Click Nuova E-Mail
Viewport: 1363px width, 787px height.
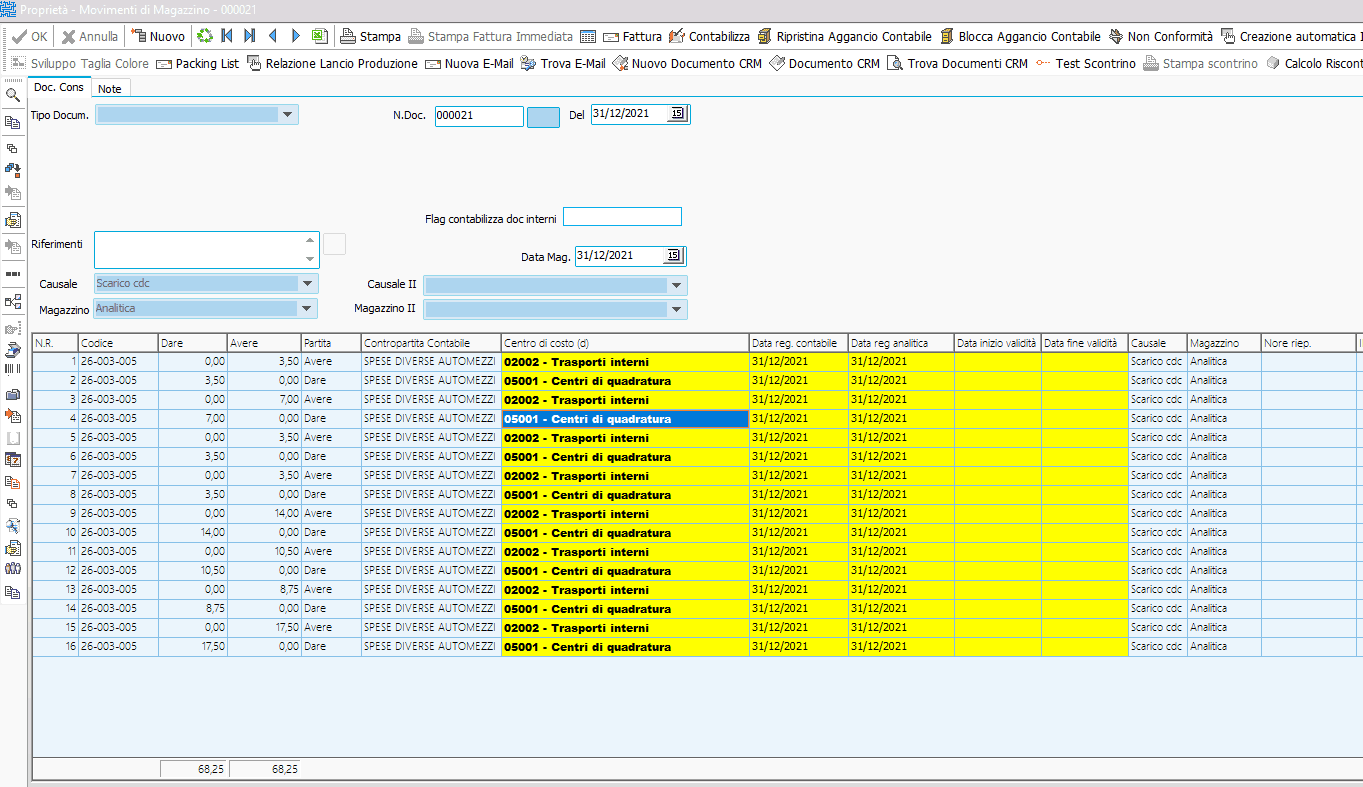[469, 63]
